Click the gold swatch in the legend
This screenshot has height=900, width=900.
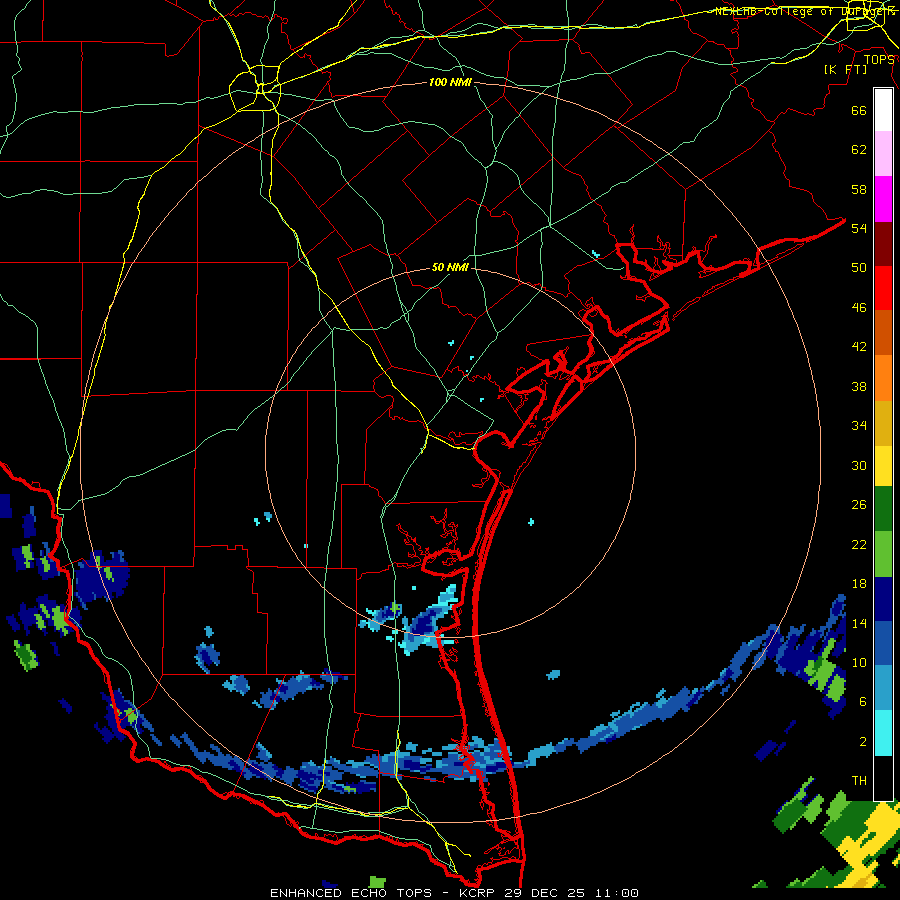tap(883, 423)
